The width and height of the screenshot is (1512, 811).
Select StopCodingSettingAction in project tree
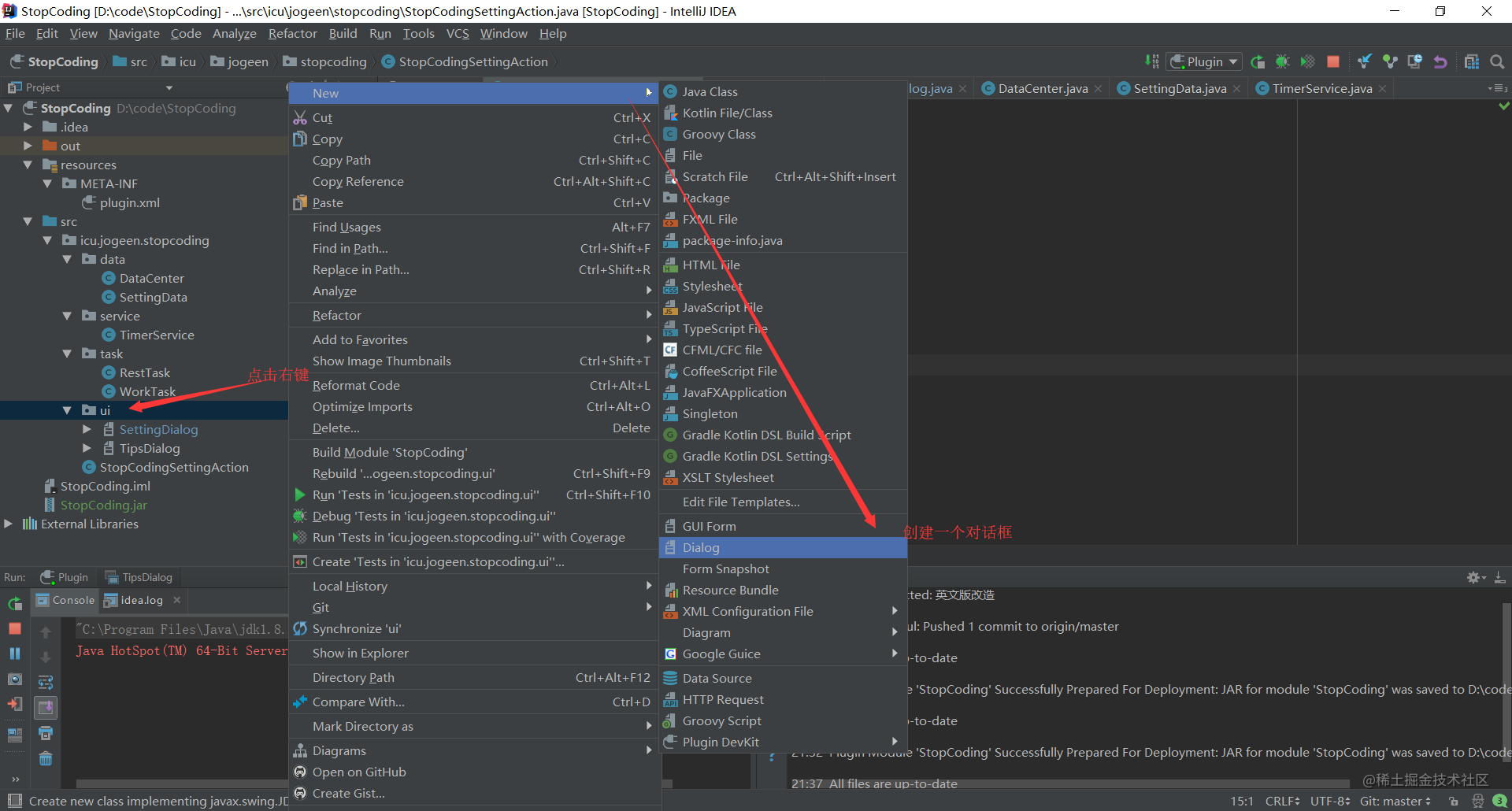[x=165, y=467]
